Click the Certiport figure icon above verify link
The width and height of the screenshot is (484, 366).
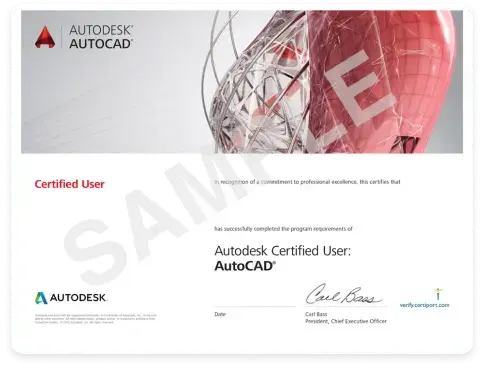click(438, 294)
